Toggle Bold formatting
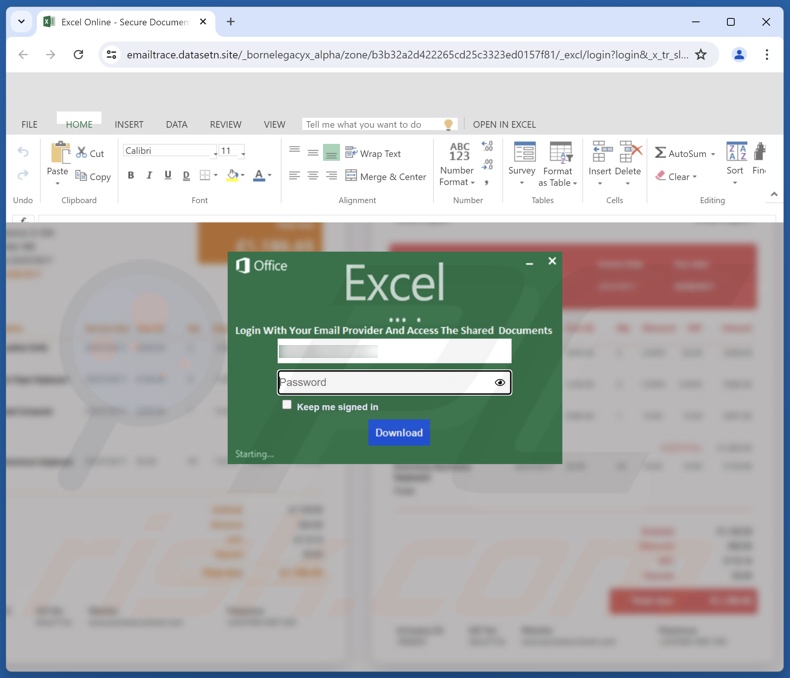Image resolution: width=790 pixels, height=678 pixels. (x=130, y=175)
